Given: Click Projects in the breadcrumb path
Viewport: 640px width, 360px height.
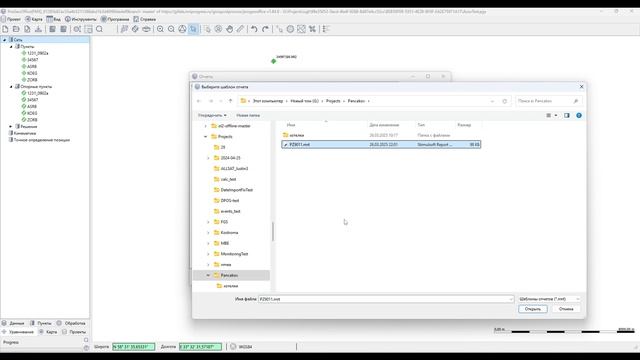Looking at the screenshot, I should click(333, 101).
